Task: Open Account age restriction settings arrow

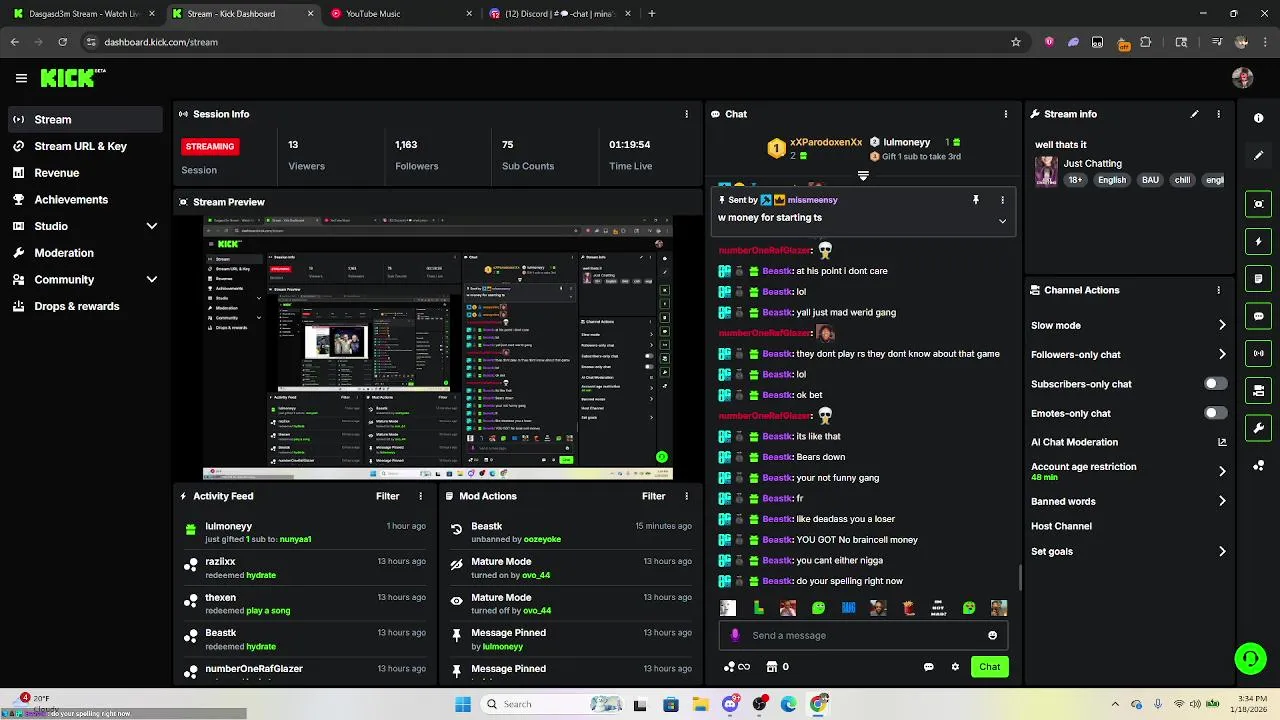Action: tap(1222, 471)
